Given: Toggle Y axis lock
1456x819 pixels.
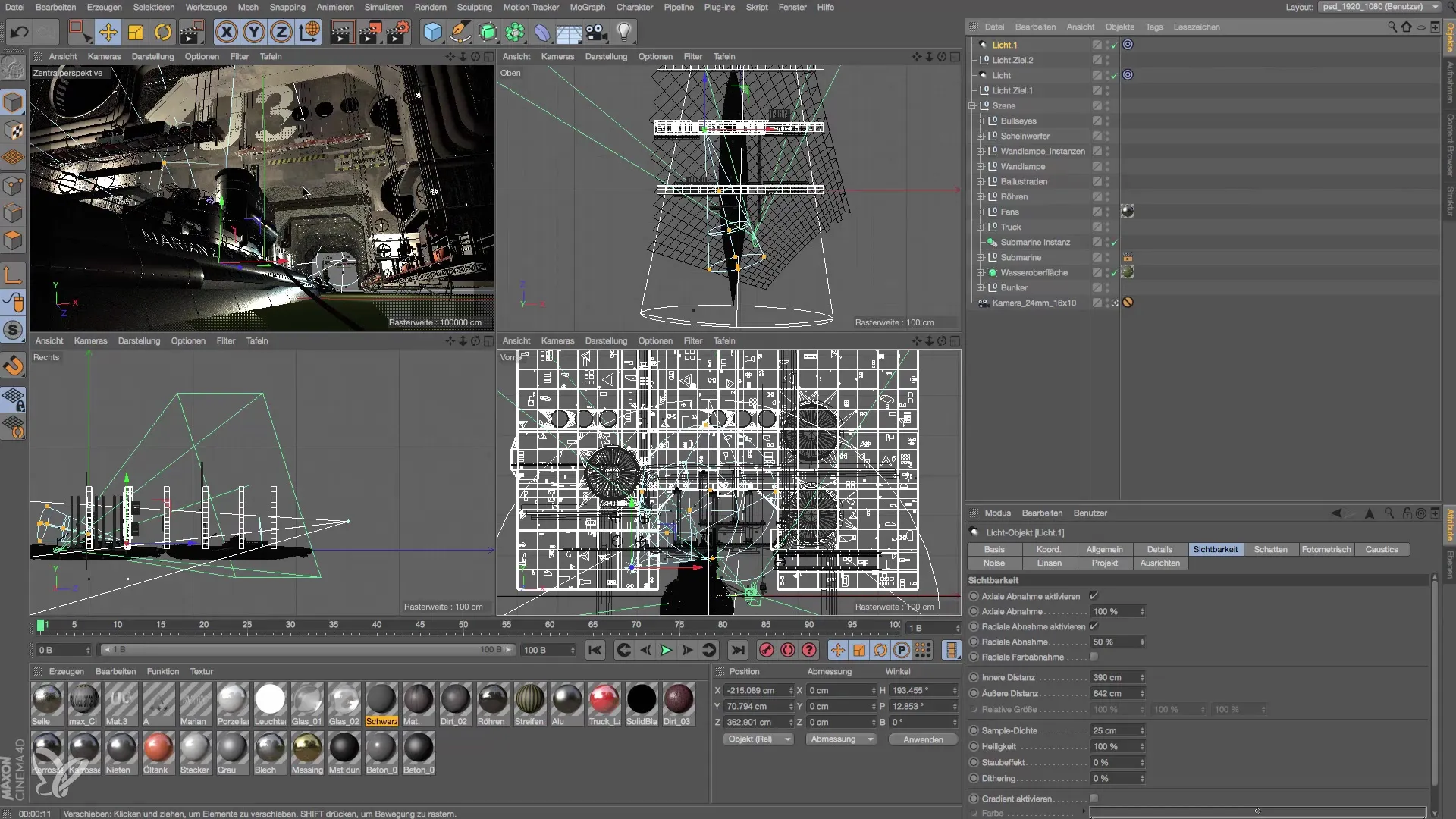Looking at the screenshot, I should pyautogui.click(x=254, y=32).
